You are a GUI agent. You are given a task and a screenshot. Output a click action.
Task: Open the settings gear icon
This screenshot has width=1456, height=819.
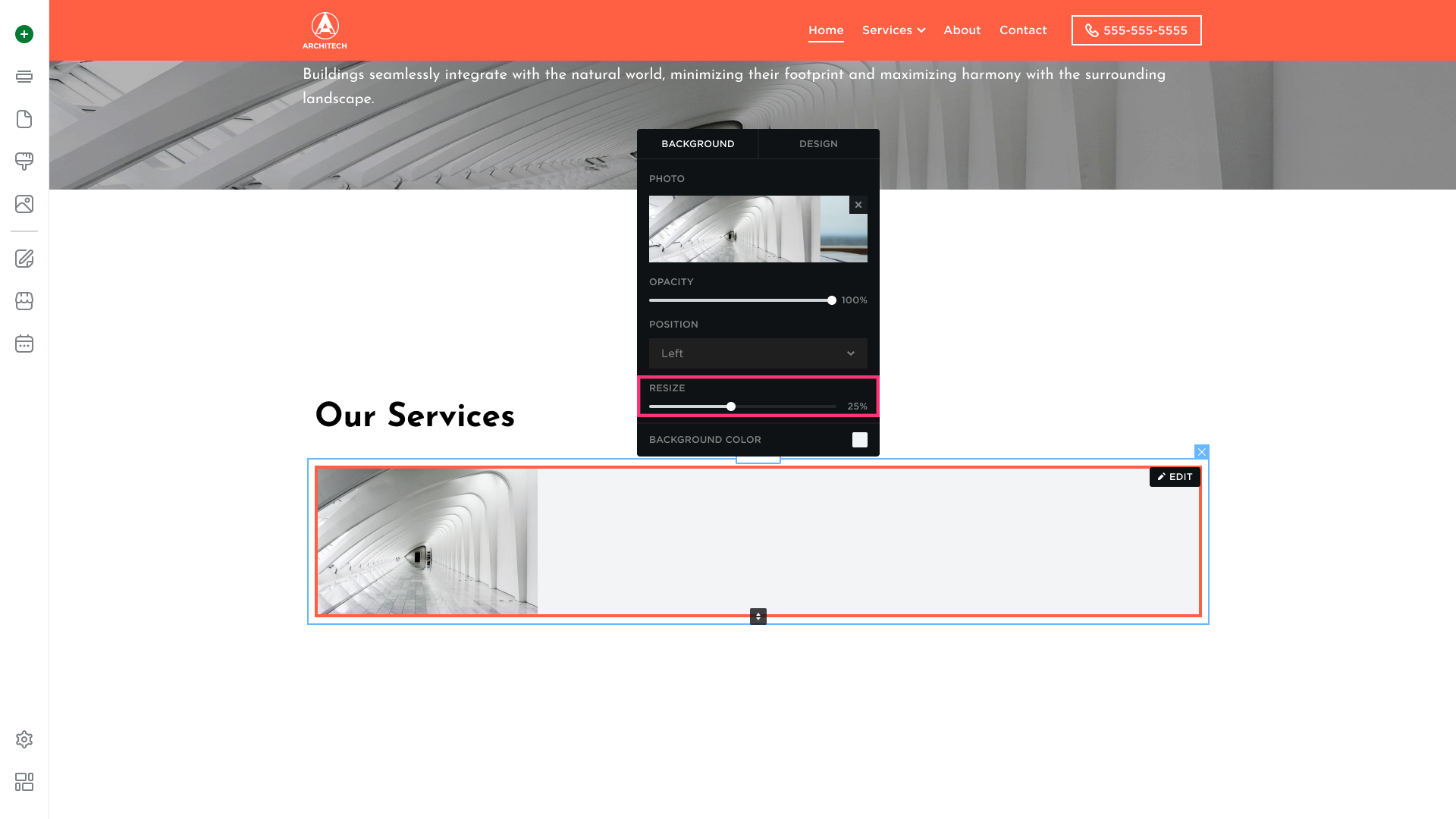point(24,739)
